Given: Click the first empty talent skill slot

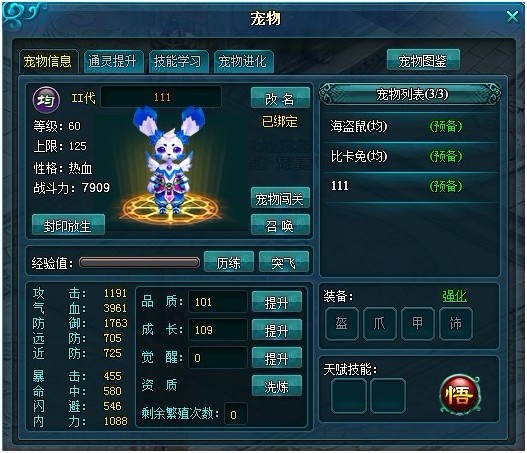Looking at the screenshot, I should point(349,396).
